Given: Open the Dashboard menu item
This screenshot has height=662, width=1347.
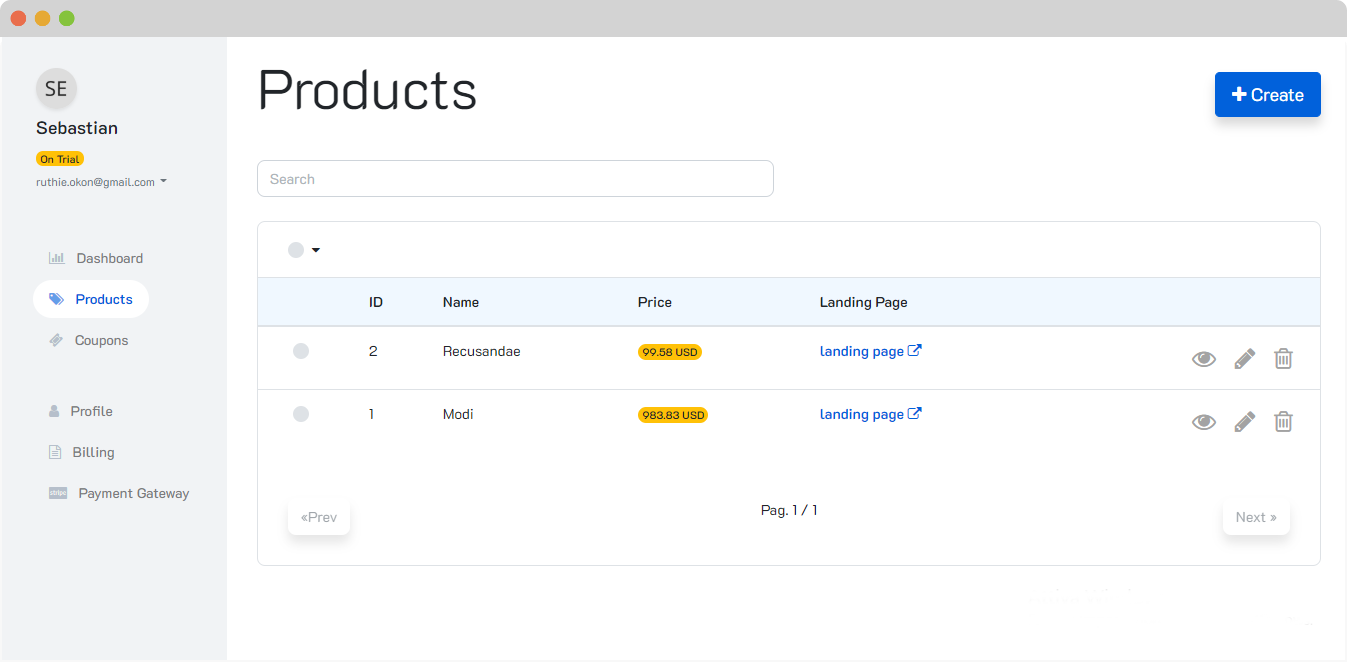Looking at the screenshot, I should tap(109, 258).
